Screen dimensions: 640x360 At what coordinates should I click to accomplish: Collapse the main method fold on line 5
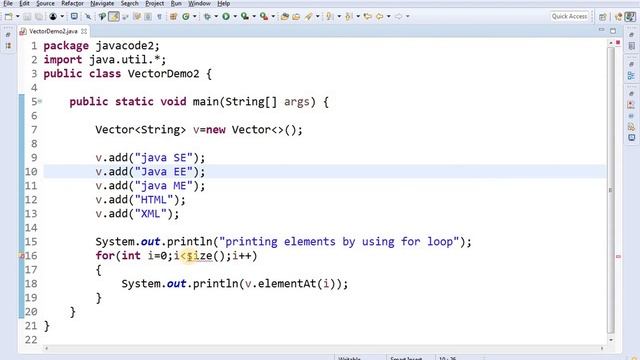(x=40, y=101)
